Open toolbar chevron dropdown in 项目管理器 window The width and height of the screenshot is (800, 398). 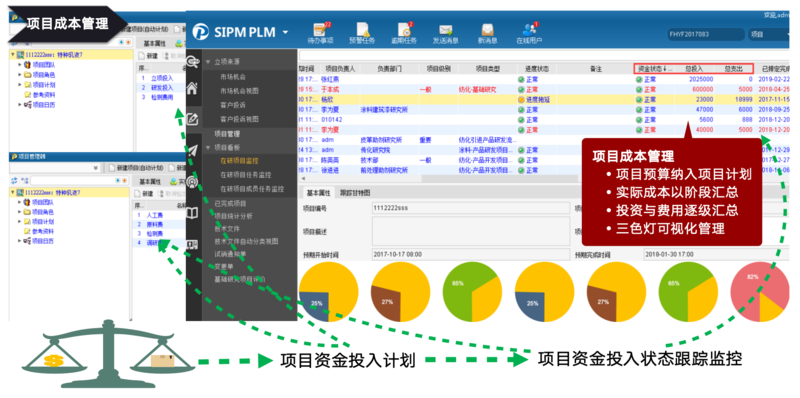[96, 168]
